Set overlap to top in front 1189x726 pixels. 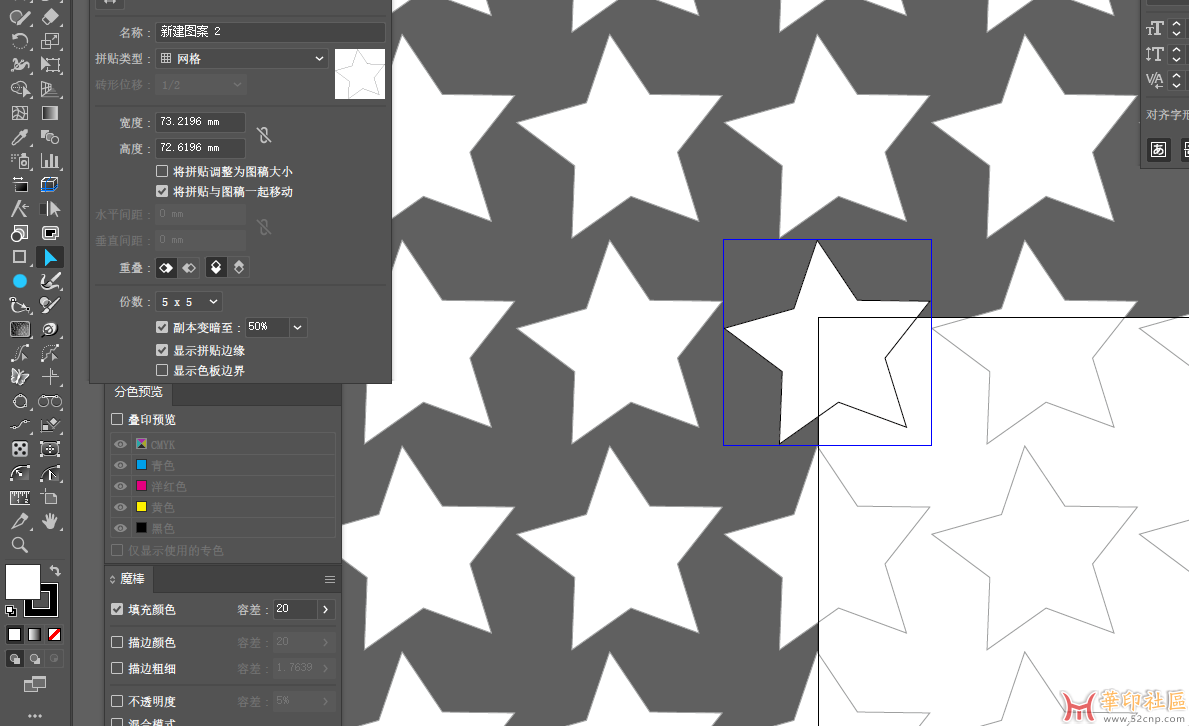(216, 268)
